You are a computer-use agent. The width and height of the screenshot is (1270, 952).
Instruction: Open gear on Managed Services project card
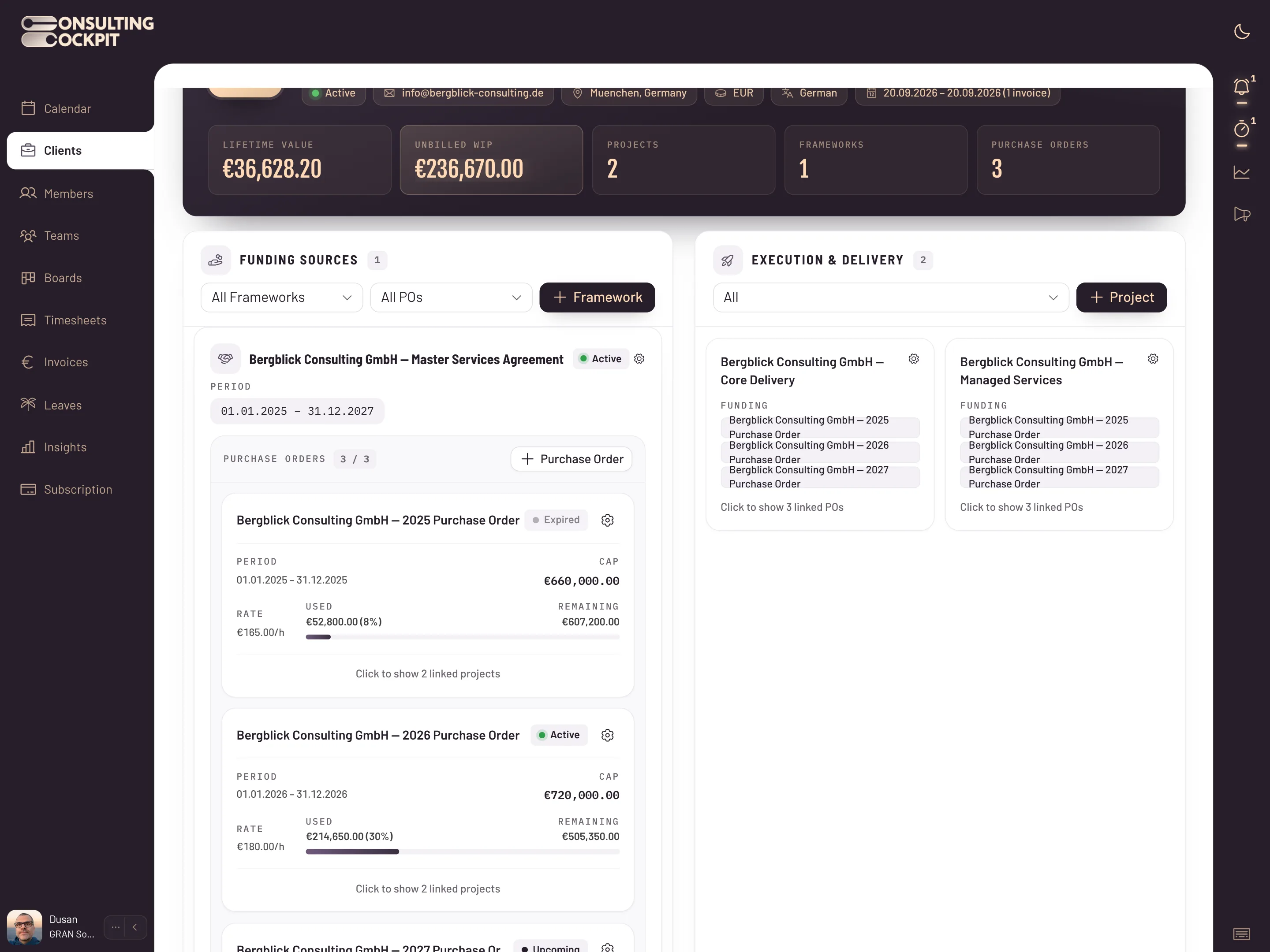tap(1153, 359)
